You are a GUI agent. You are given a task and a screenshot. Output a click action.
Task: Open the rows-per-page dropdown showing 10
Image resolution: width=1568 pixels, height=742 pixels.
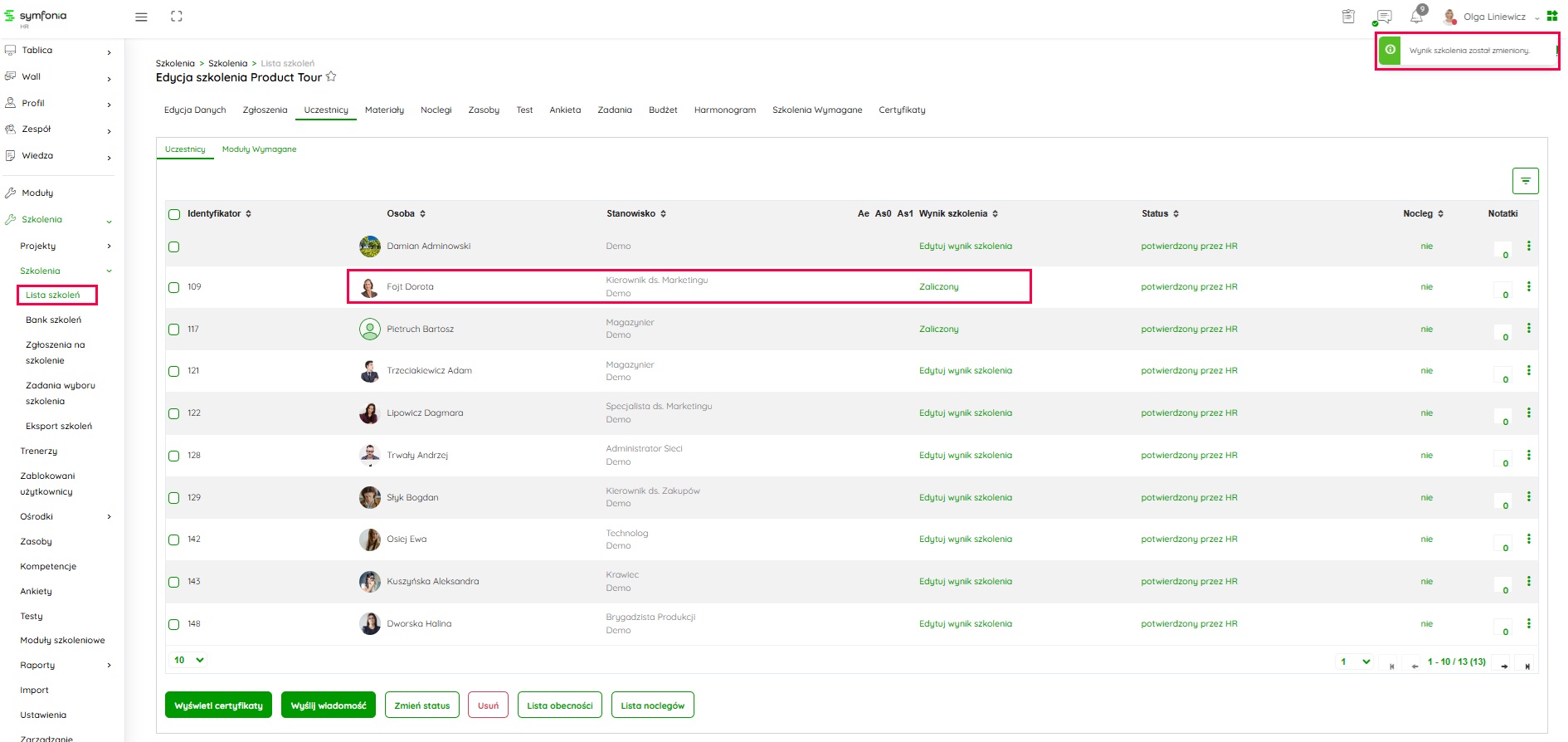189,660
